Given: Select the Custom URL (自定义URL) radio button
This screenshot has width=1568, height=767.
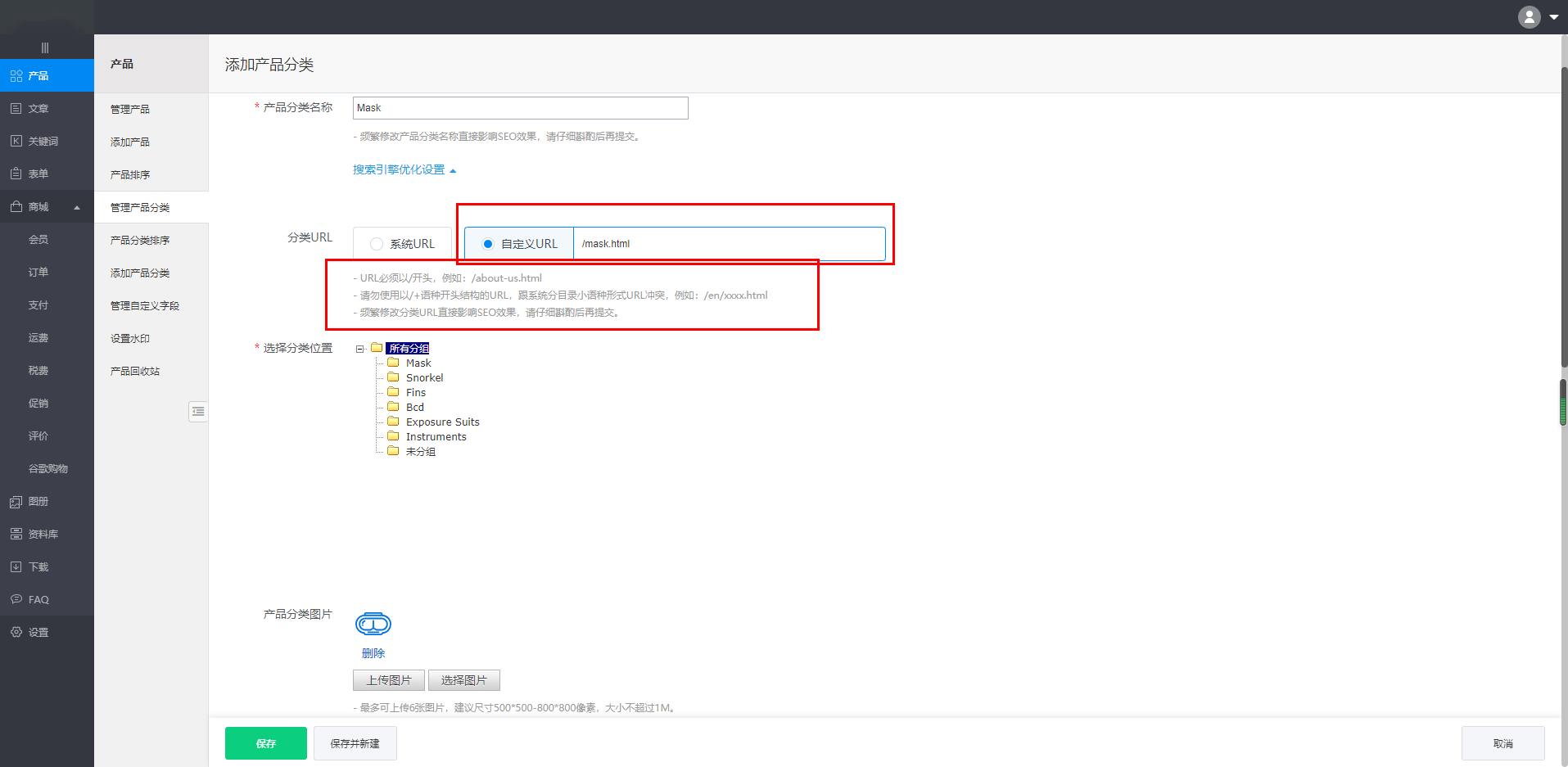Looking at the screenshot, I should tap(488, 244).
